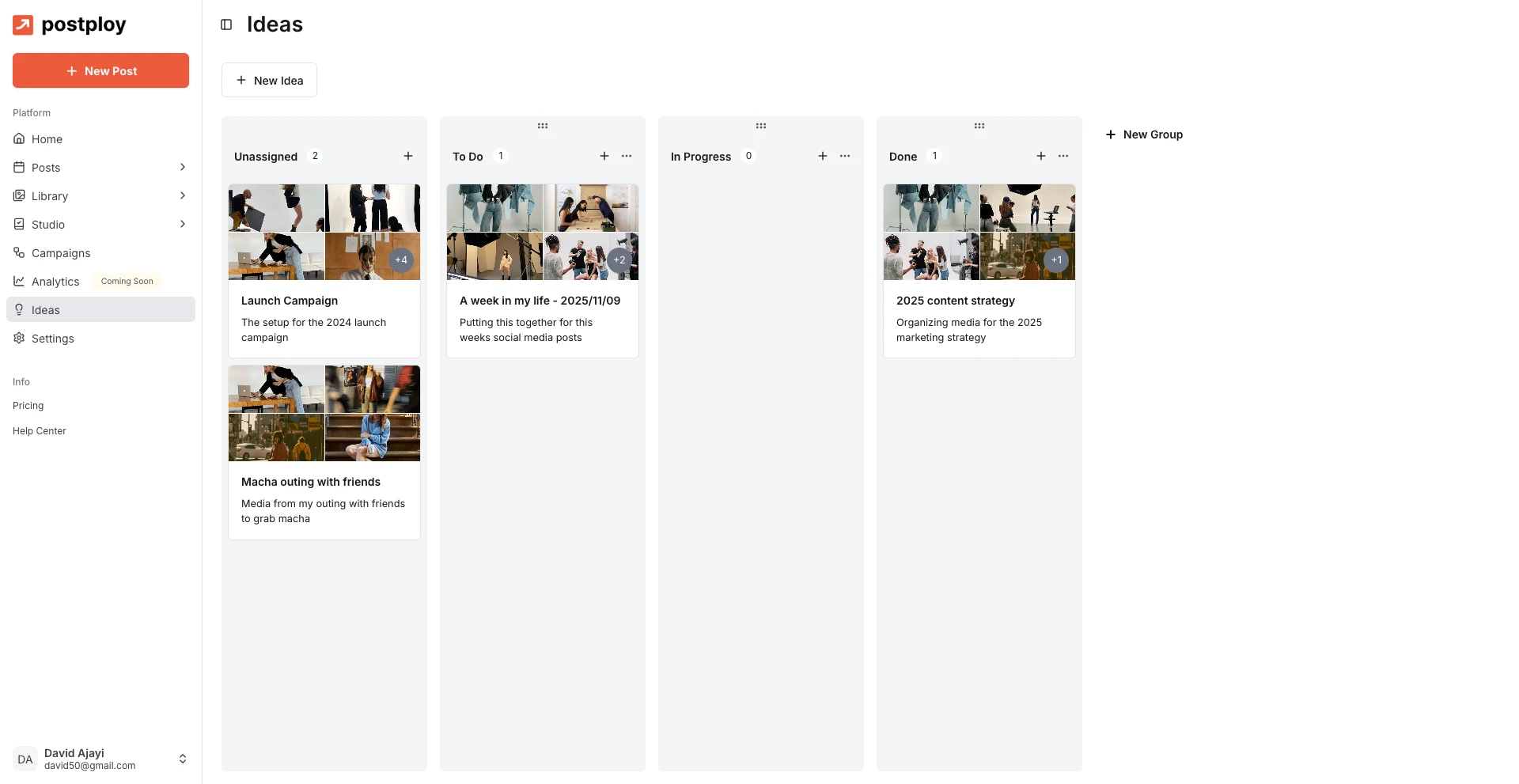Click the Done column header

click(903, 157)
